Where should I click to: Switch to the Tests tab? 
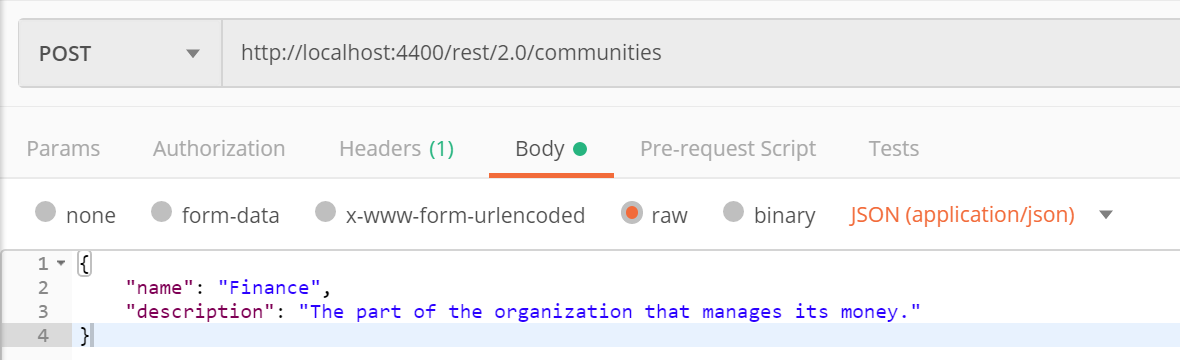893,148
